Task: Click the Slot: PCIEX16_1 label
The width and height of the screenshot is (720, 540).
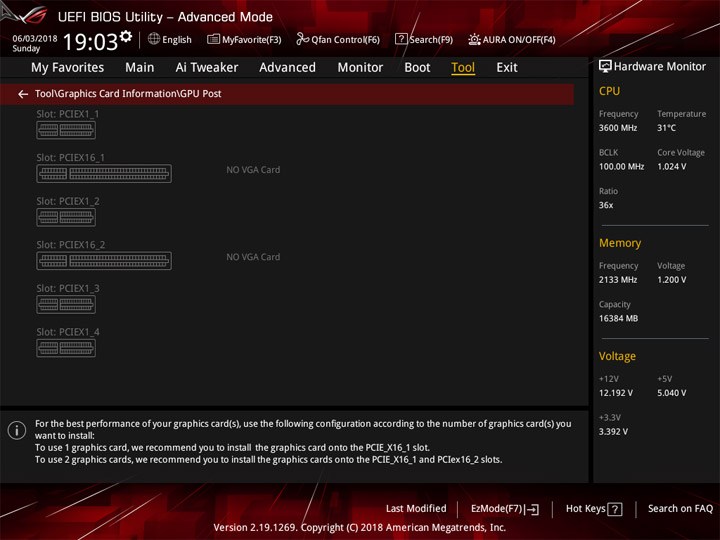Action: 71,158
